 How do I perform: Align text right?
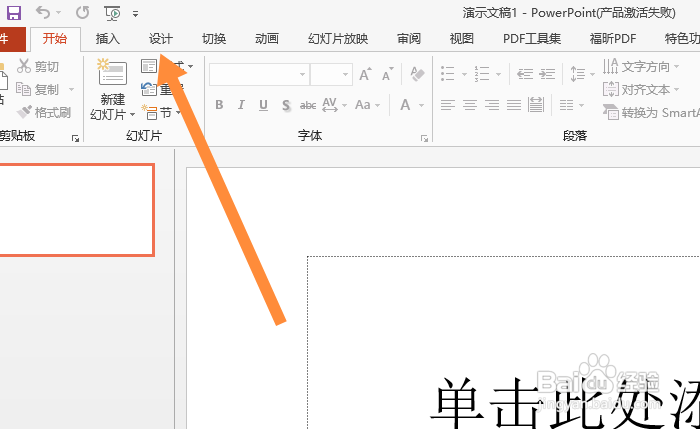coord(492,105)
